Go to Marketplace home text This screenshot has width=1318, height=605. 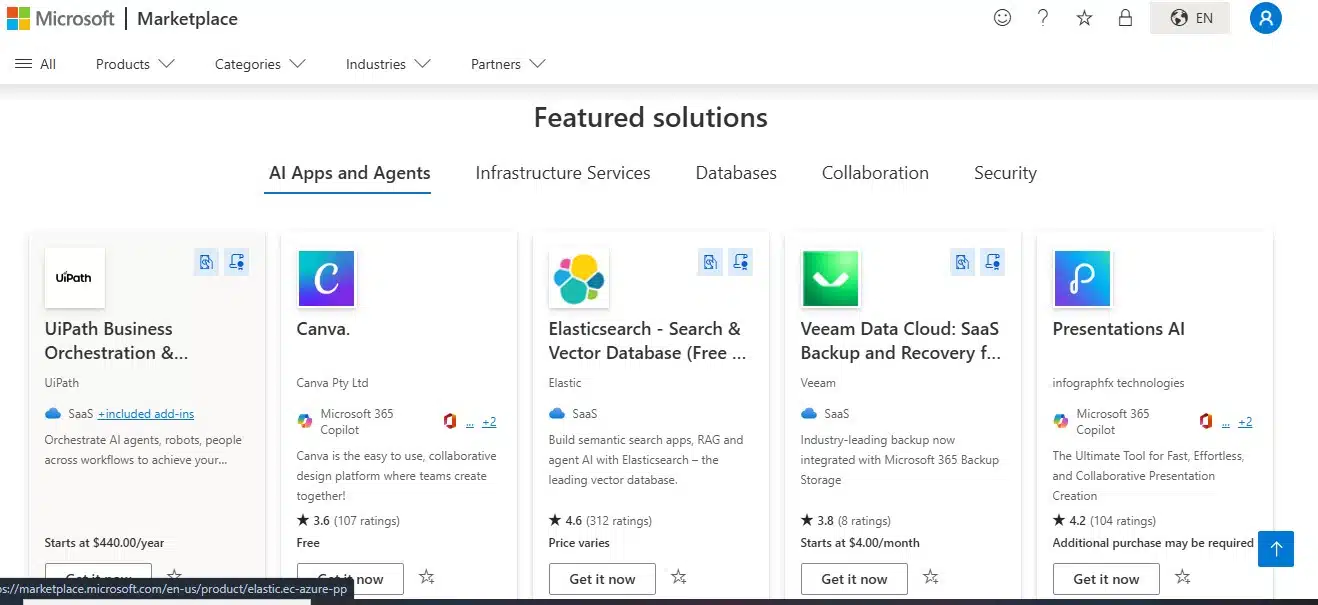[187, 18]
